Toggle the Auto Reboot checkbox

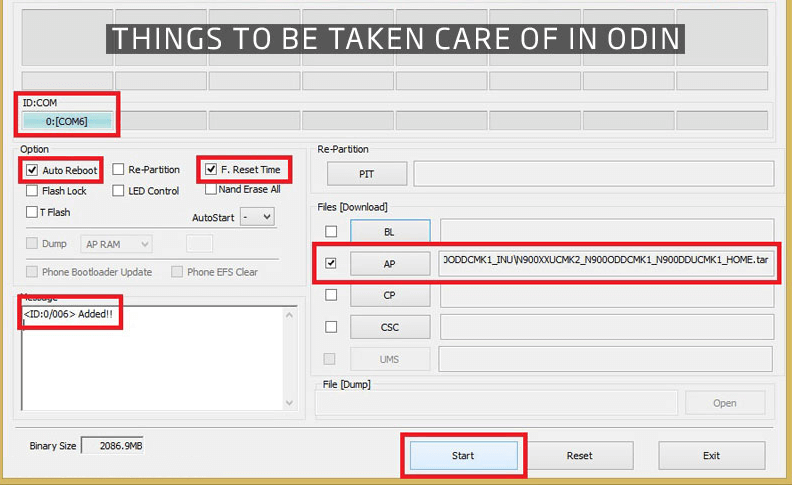tap(32, 170)
